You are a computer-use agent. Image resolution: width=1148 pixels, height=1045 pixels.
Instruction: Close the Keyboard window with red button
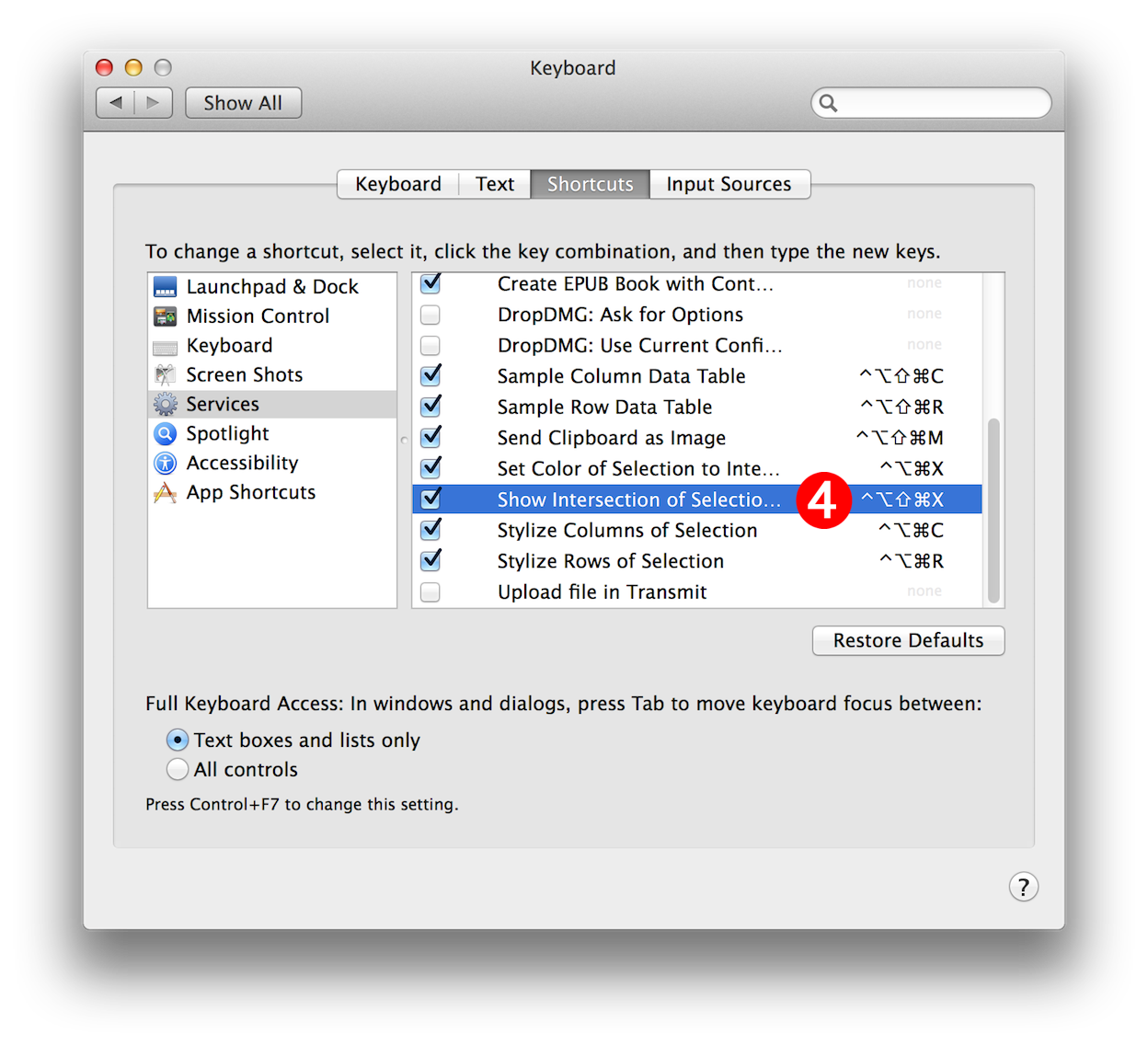(104, 67)
